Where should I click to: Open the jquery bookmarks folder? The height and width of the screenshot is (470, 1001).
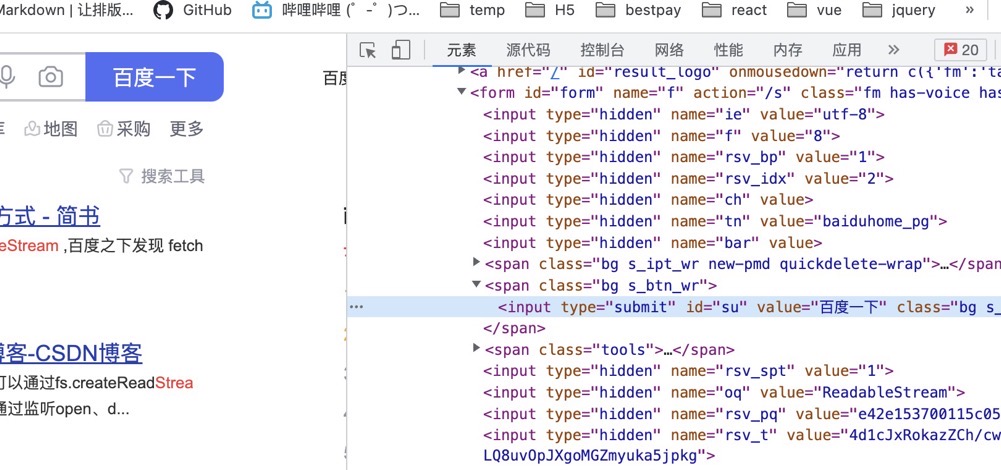point(898,10)
